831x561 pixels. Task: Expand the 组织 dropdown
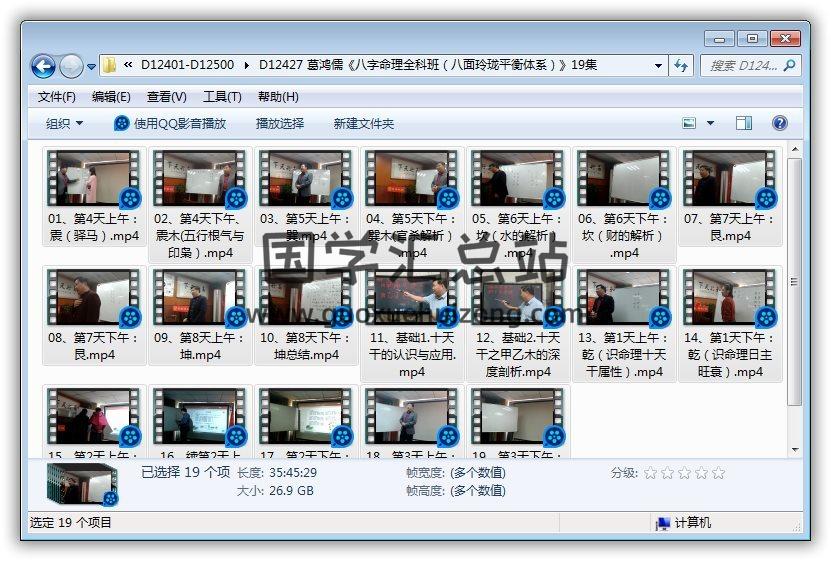64,123
